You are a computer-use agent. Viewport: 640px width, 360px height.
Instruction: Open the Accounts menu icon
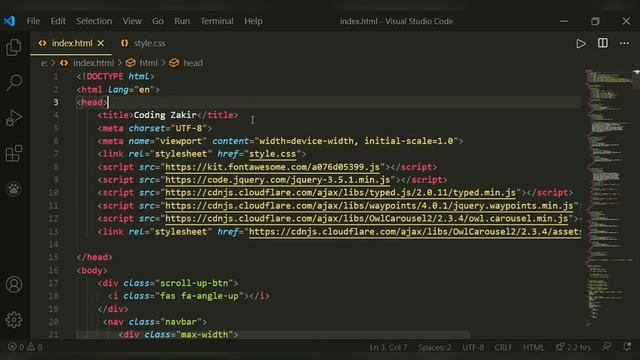tap(14, 284)
